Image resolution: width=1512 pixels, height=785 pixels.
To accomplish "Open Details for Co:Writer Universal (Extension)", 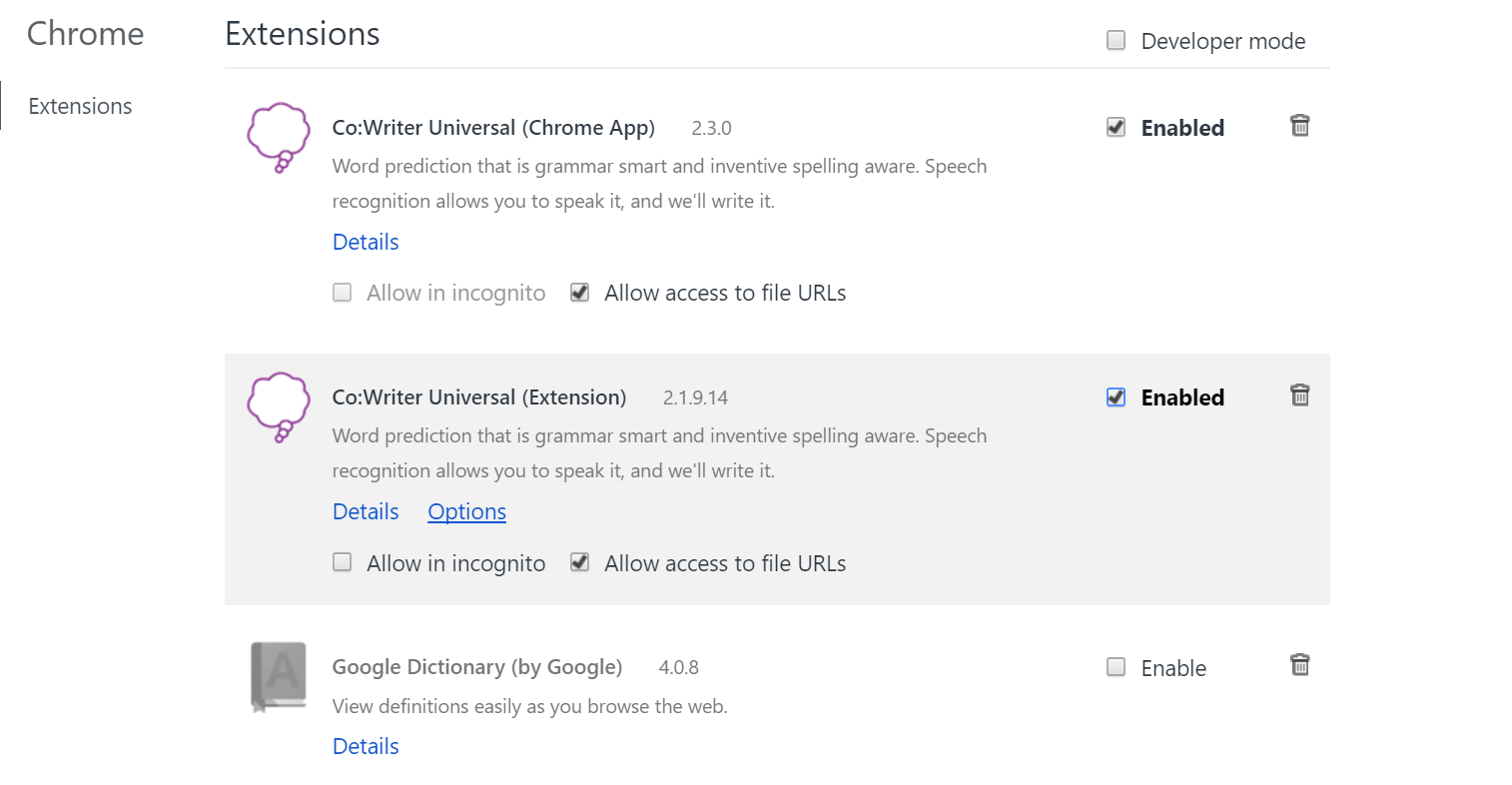I will [366, 511].
